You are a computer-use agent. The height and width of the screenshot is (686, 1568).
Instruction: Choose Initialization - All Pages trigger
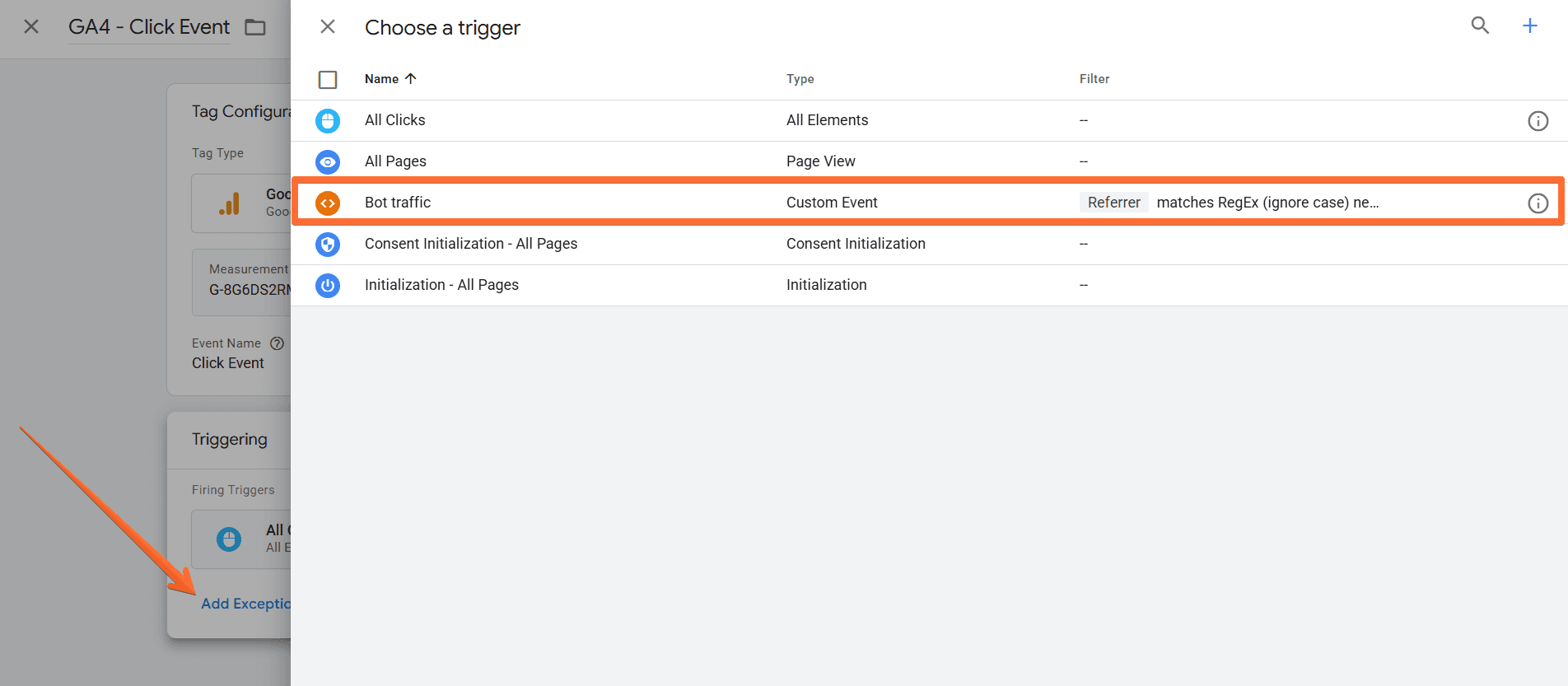(441, 285)
